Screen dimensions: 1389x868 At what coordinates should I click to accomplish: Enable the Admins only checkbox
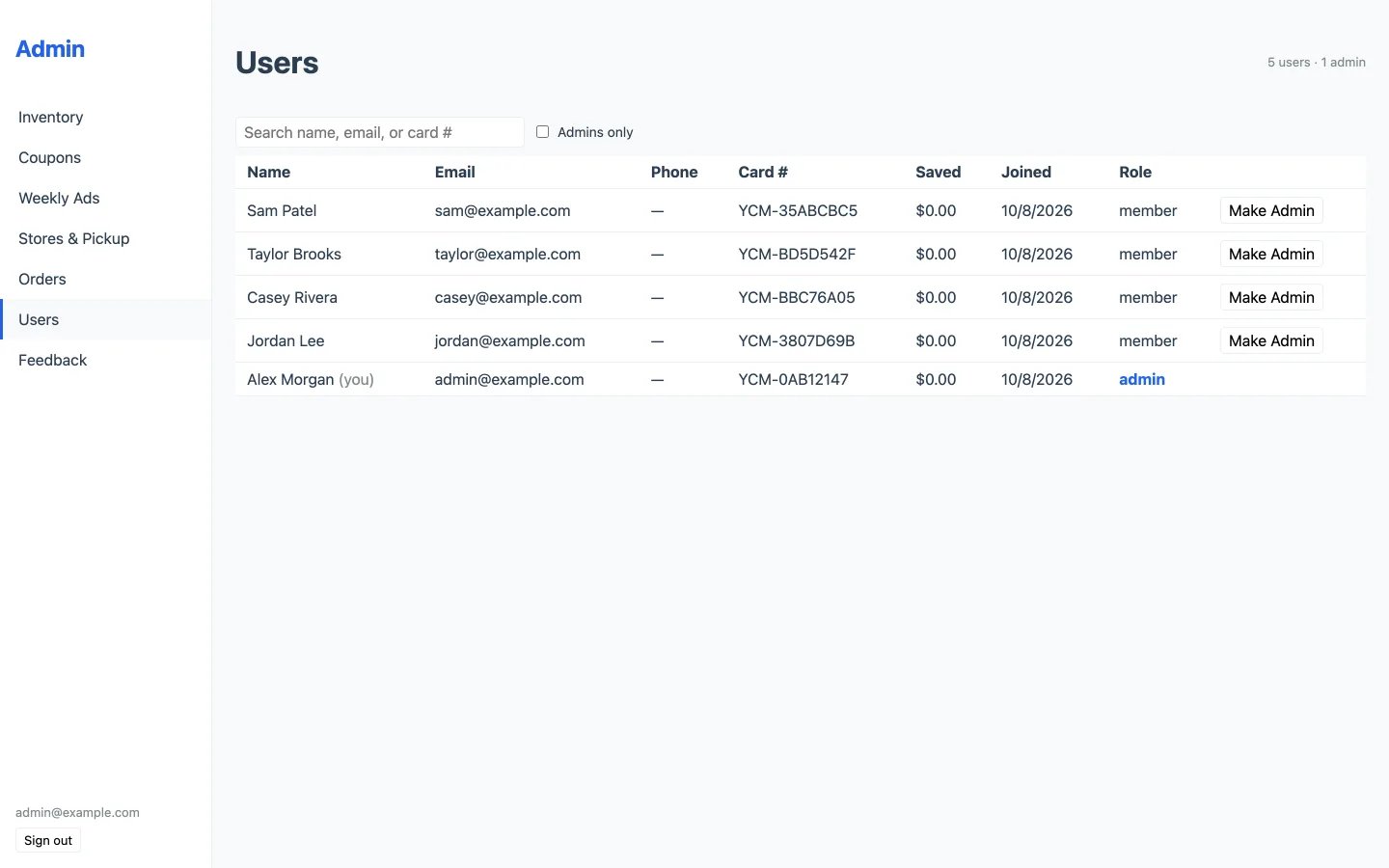542,132
